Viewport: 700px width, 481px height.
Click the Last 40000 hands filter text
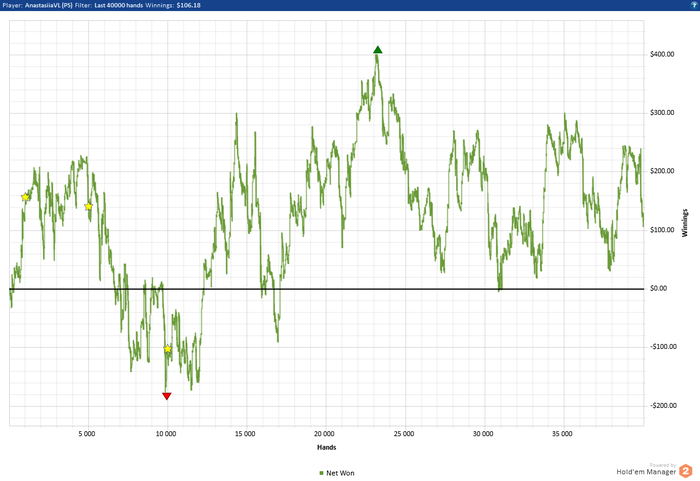click(119, 5)
